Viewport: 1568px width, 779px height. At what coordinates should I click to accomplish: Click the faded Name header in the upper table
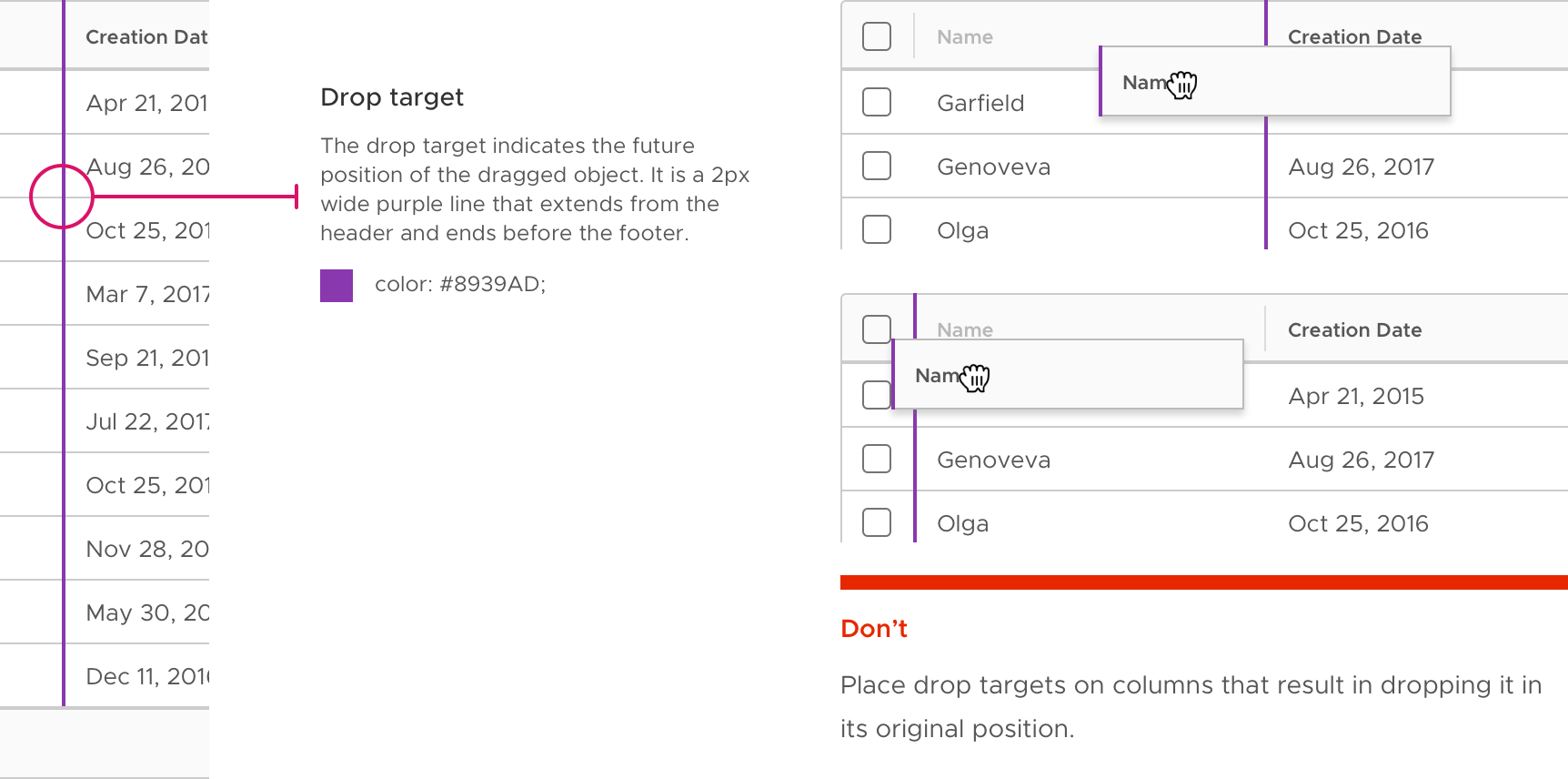(x=965, y=37)
